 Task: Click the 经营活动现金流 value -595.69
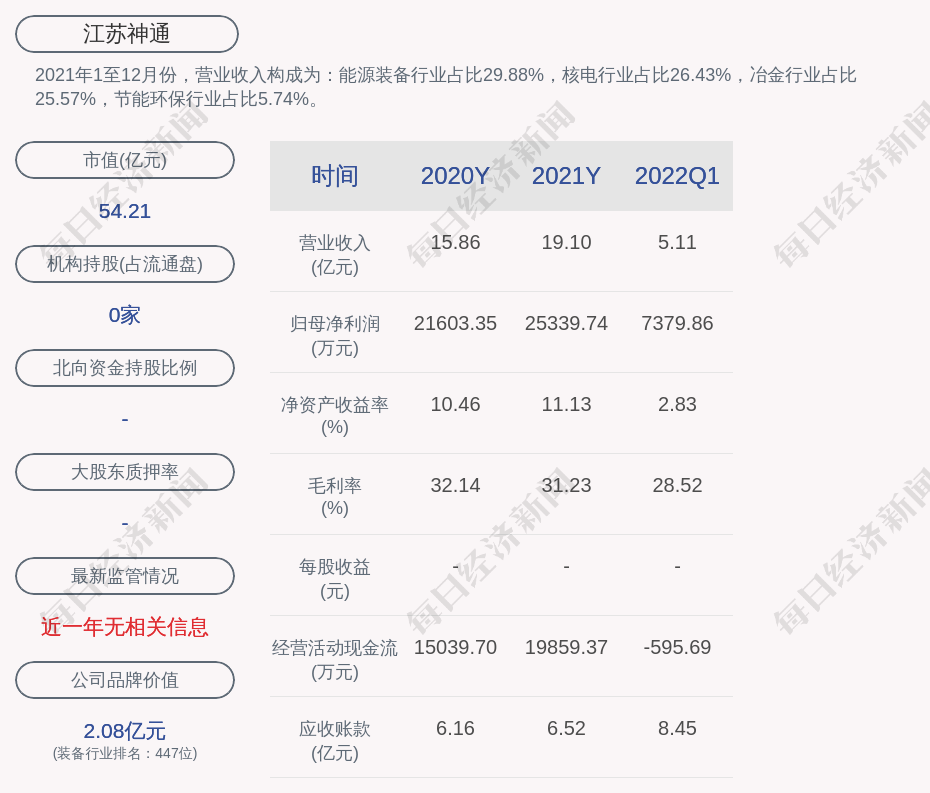677,648
